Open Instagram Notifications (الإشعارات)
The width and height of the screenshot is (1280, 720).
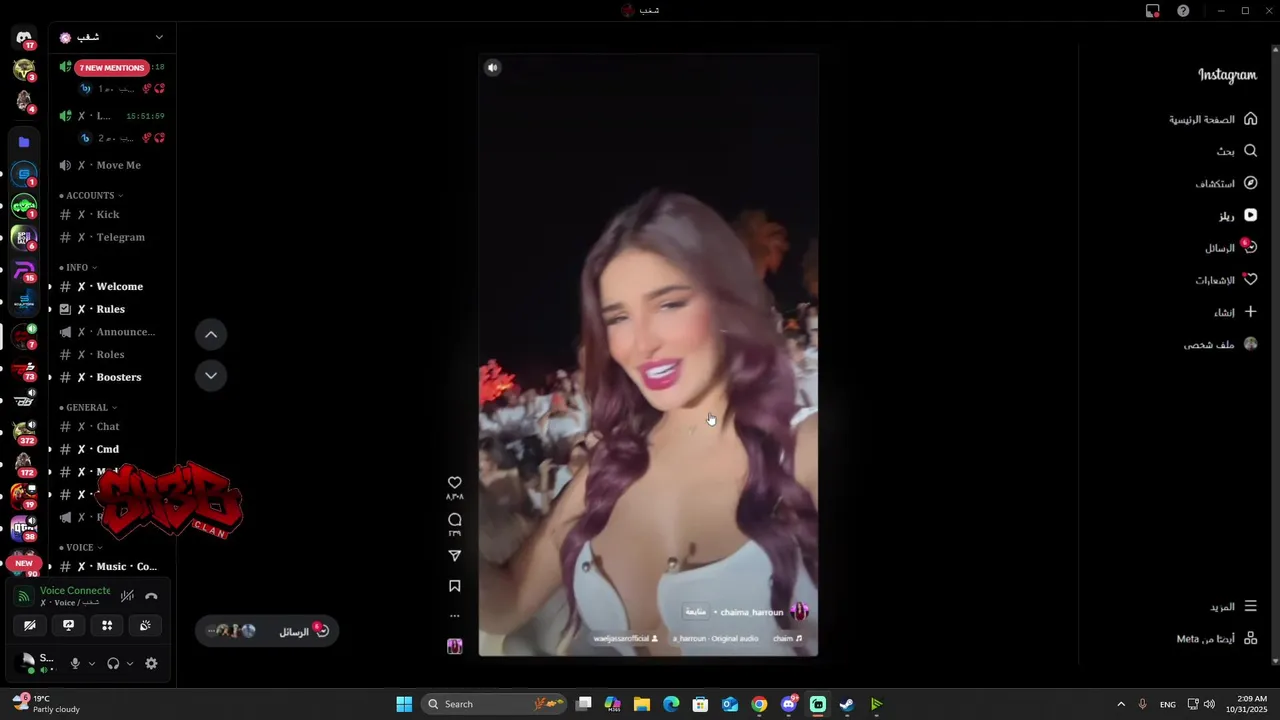(1226, 280)
